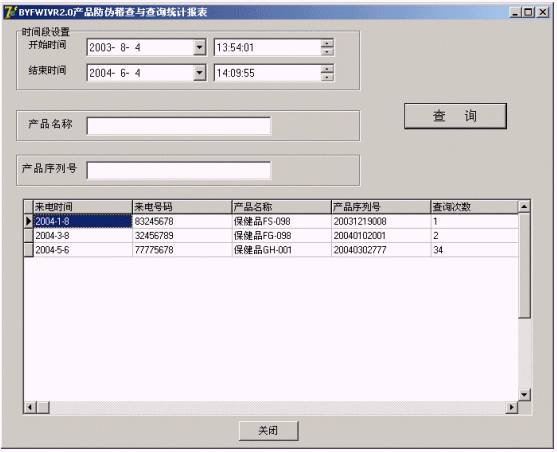Viewport: 557px width, 452px height.
Task: Click the 关闭 close button
Action: coord(269,431)
